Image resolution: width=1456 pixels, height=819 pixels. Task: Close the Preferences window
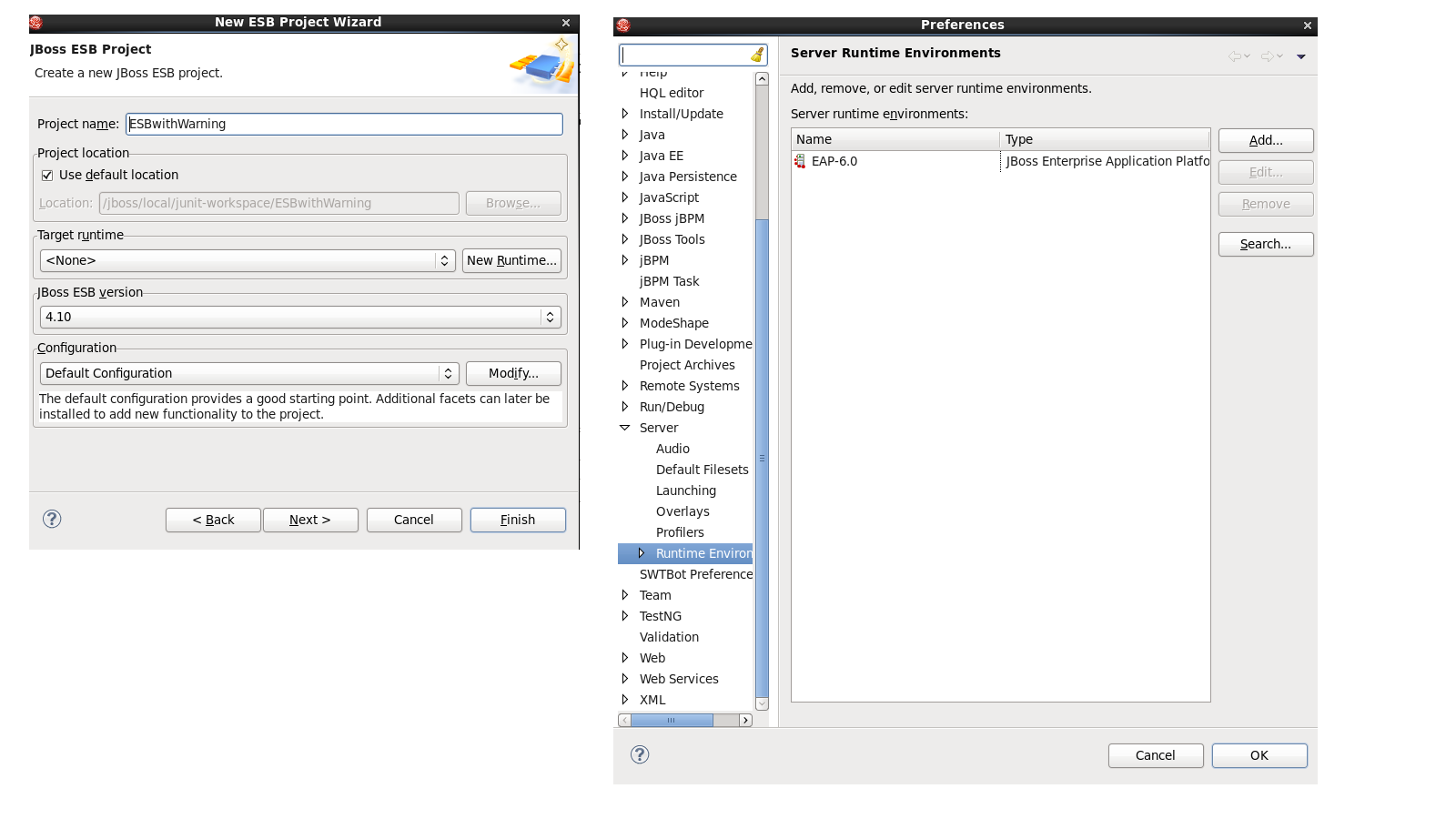coord(1308,25)
